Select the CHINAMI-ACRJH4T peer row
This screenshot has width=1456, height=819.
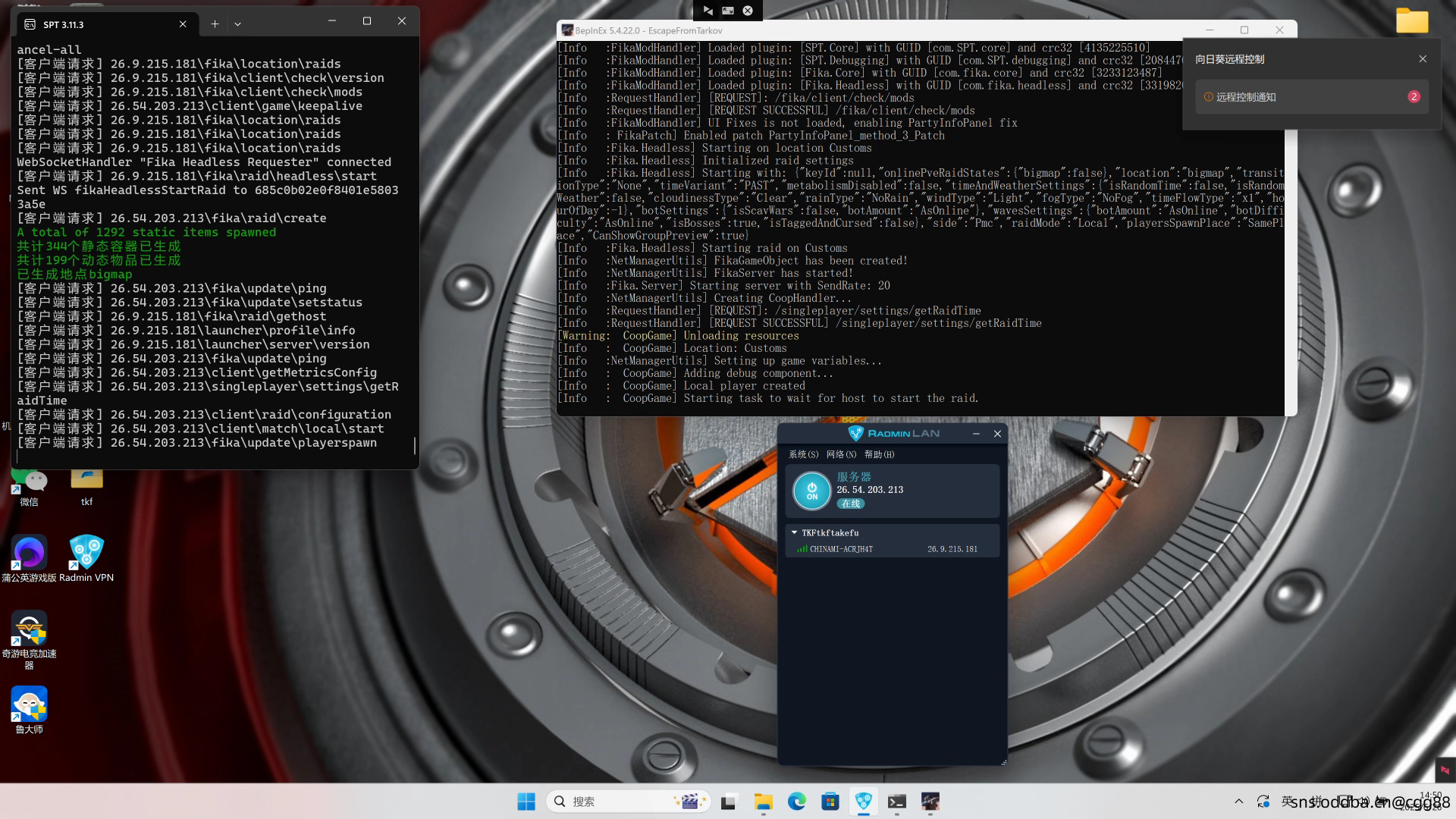(892, 549)
